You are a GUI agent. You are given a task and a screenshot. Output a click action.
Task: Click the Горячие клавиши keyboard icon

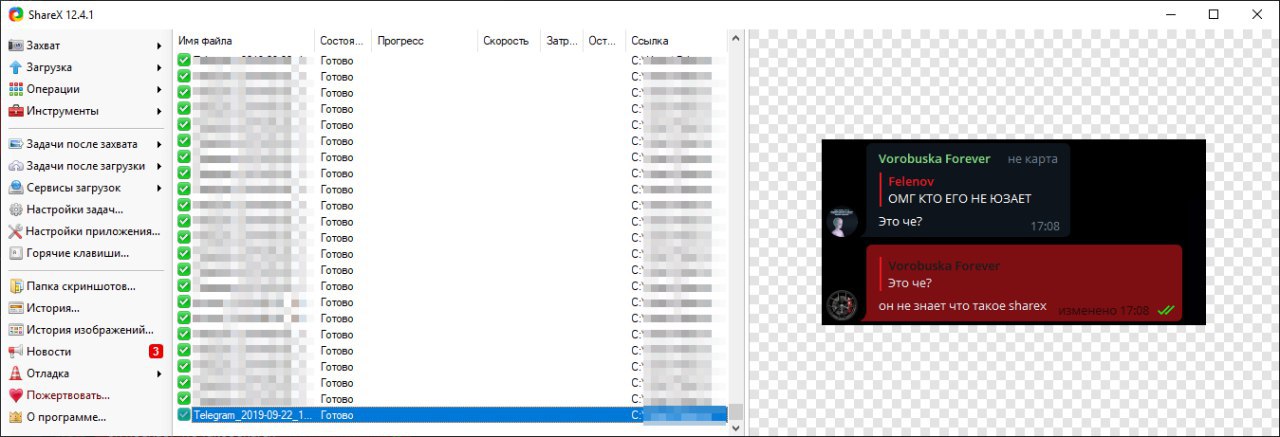click(16, 253)
